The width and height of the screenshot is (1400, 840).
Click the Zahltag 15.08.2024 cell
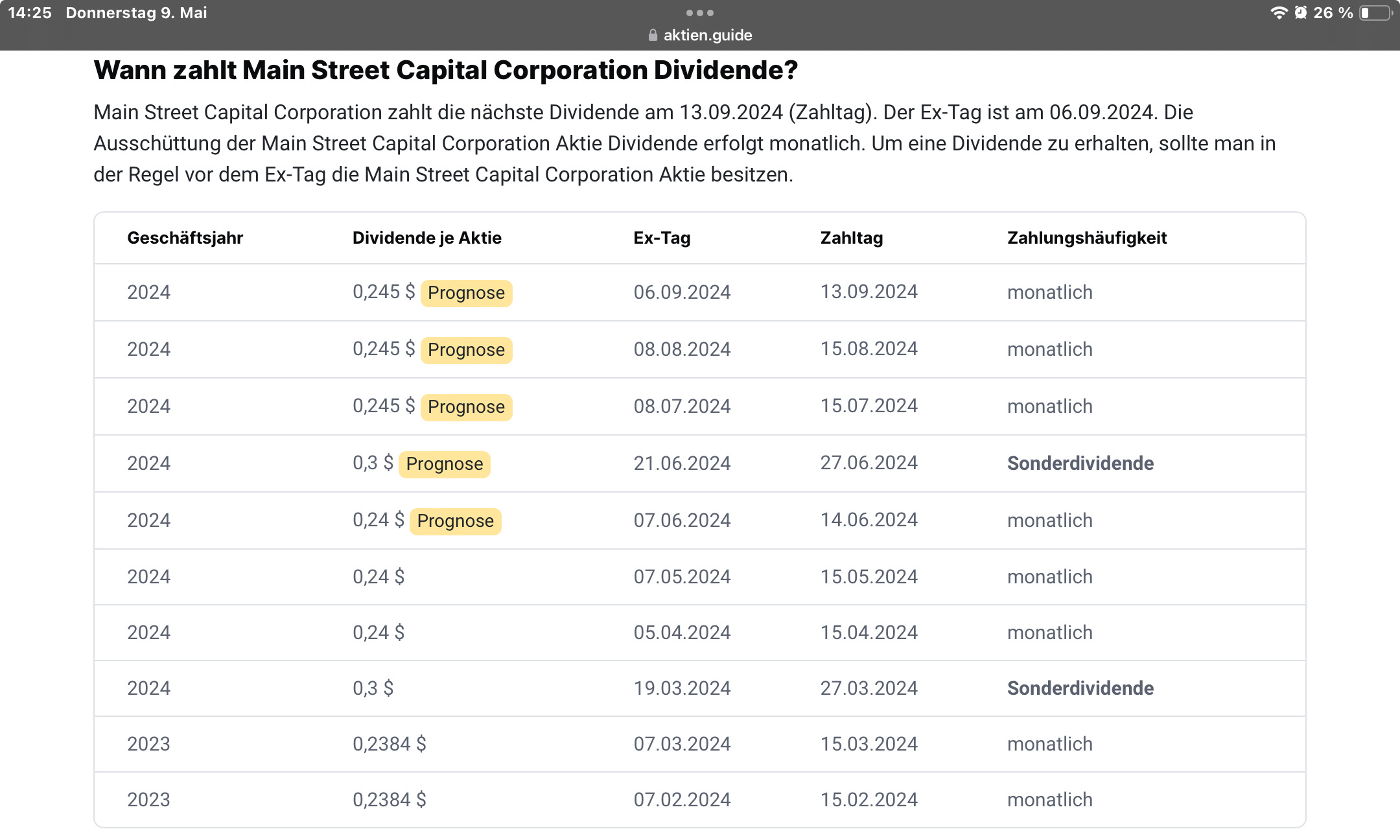point(869,349)
